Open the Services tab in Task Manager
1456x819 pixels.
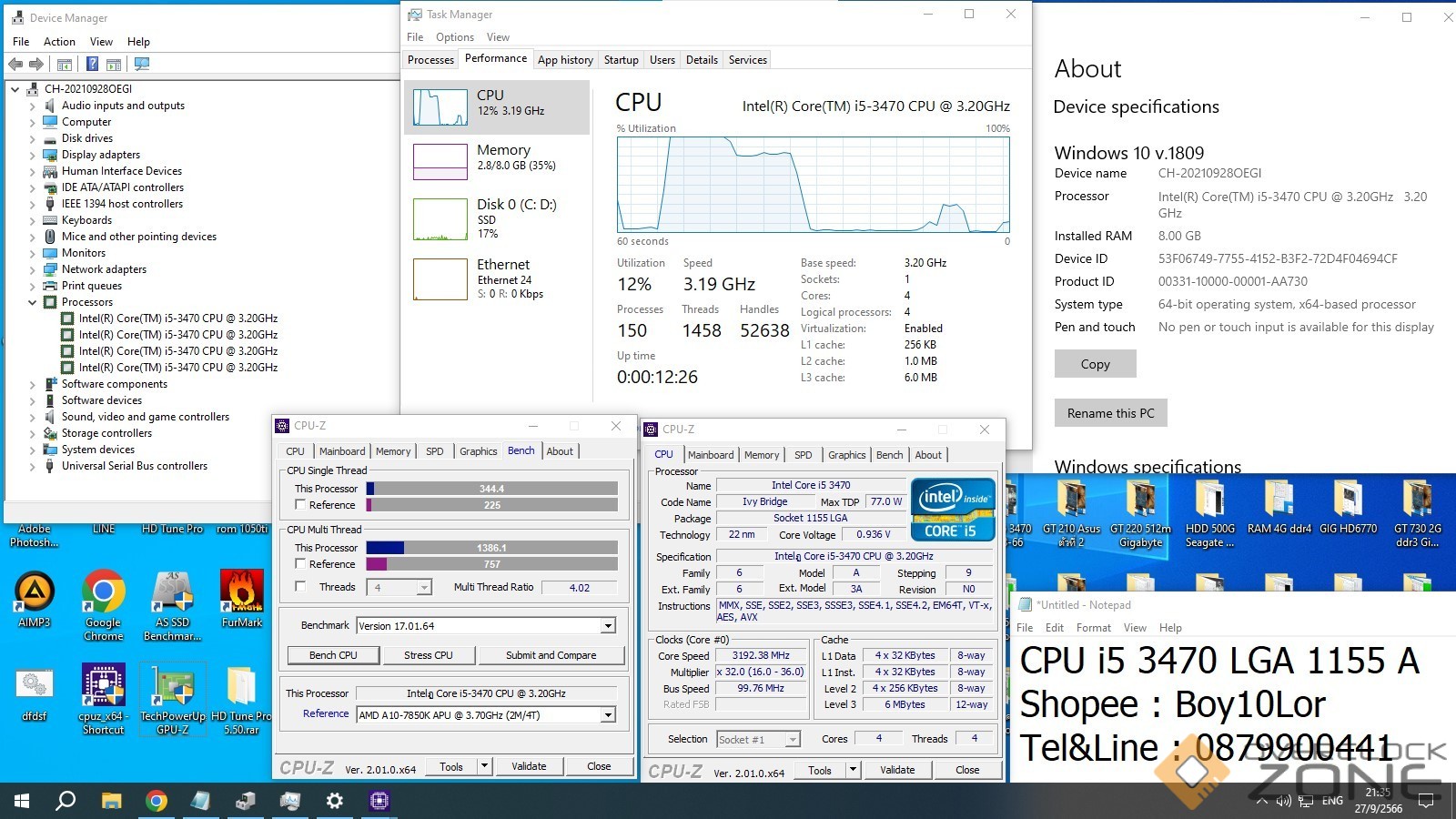pos(748,60)
